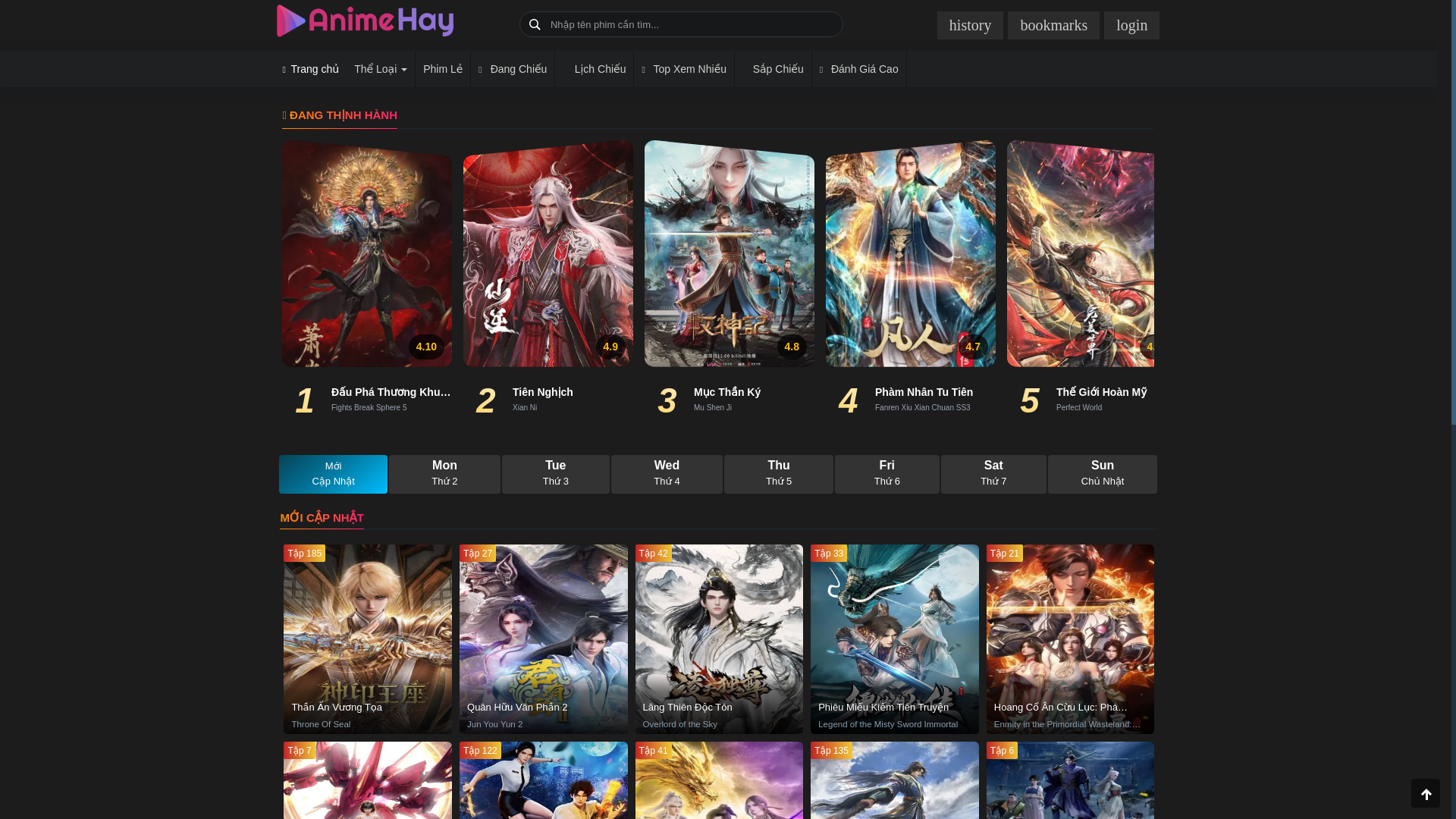
Task: Open Đấu Phá Thương Khung poster
Action: pos(367,253)
